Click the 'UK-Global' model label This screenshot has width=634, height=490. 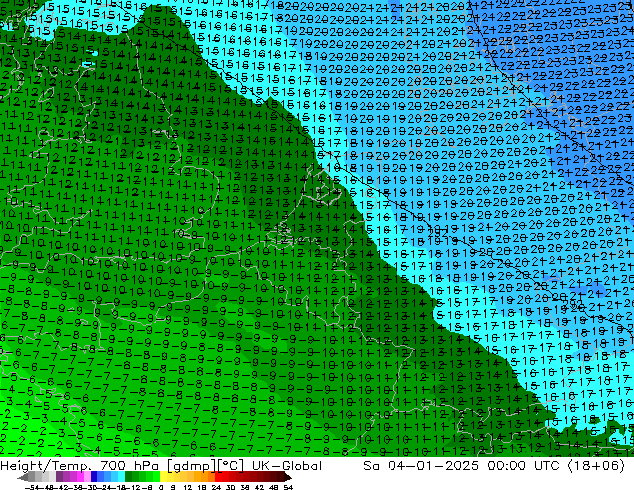(x=287, y=466)
